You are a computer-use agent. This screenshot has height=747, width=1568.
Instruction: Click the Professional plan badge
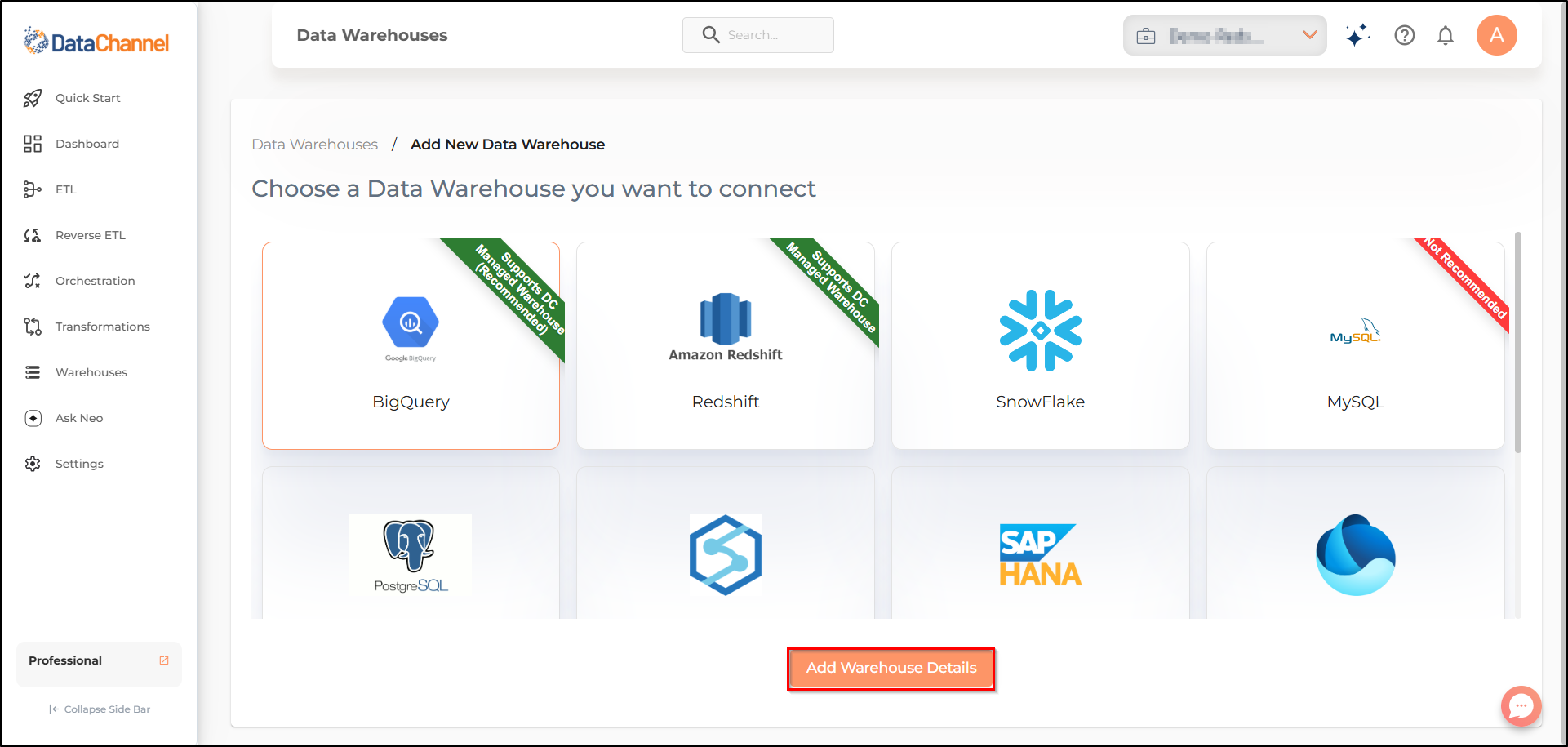pos(99,664)
